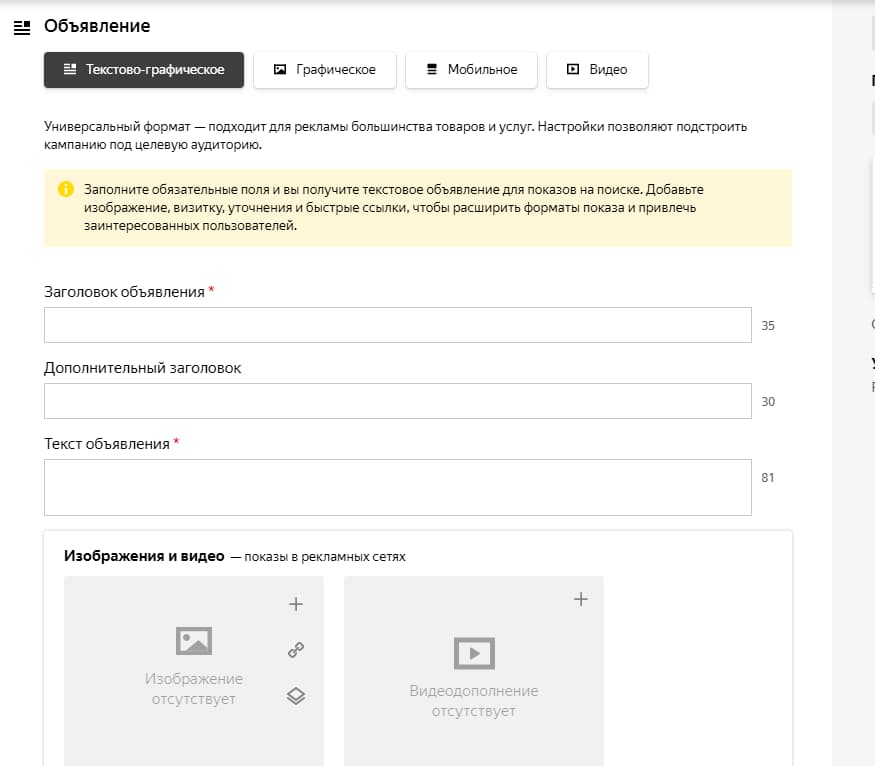
Task: Click the yellow info icon in the notice
Action: click(x=66, y=189)
